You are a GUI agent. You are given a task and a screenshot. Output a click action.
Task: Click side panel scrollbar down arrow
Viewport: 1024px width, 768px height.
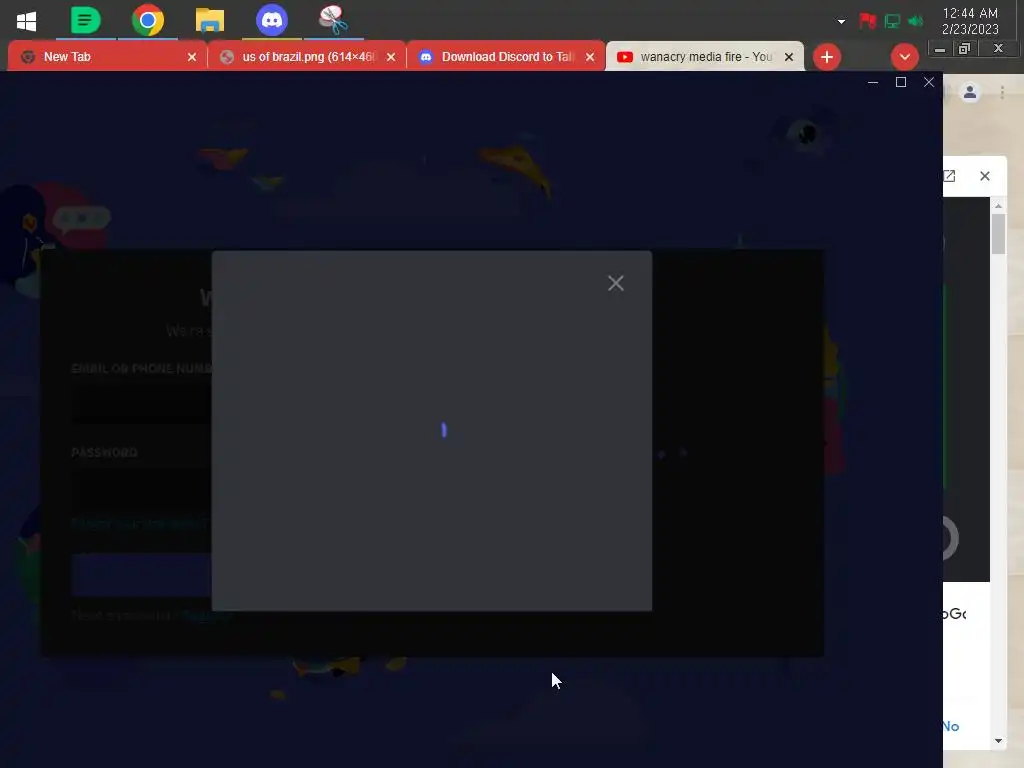[x=998, y=741]
